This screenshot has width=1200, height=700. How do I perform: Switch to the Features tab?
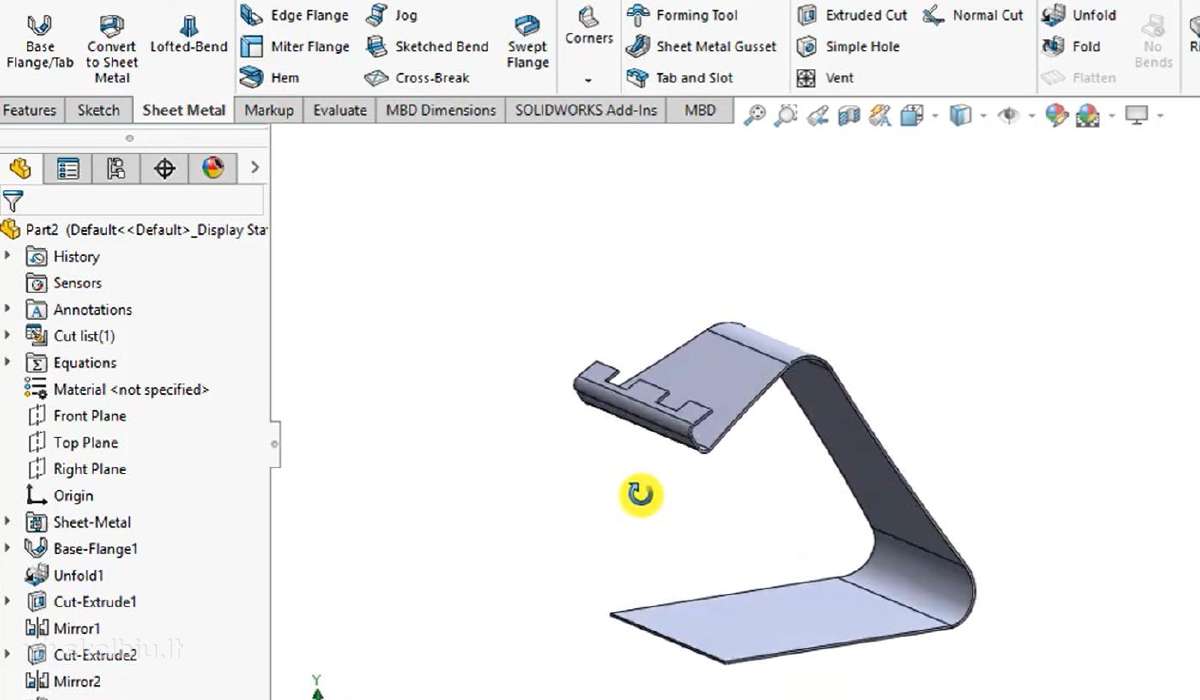point(30,110)
